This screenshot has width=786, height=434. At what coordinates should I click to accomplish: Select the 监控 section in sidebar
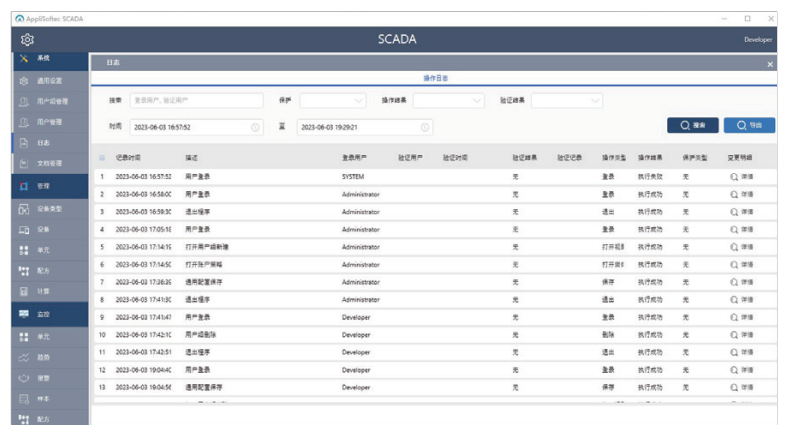pos(43,314)
